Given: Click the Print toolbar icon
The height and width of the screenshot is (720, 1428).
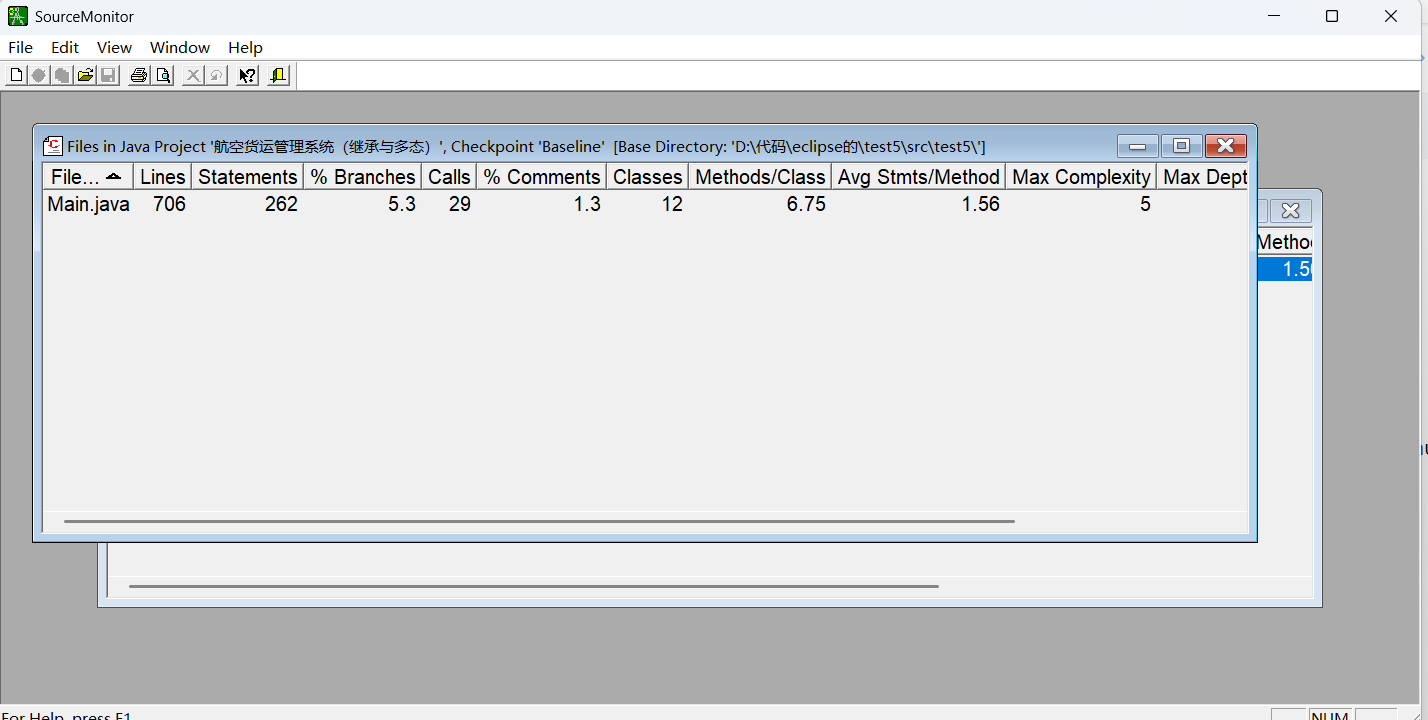Looking at the screenshot, I should [x=139, y=75].
